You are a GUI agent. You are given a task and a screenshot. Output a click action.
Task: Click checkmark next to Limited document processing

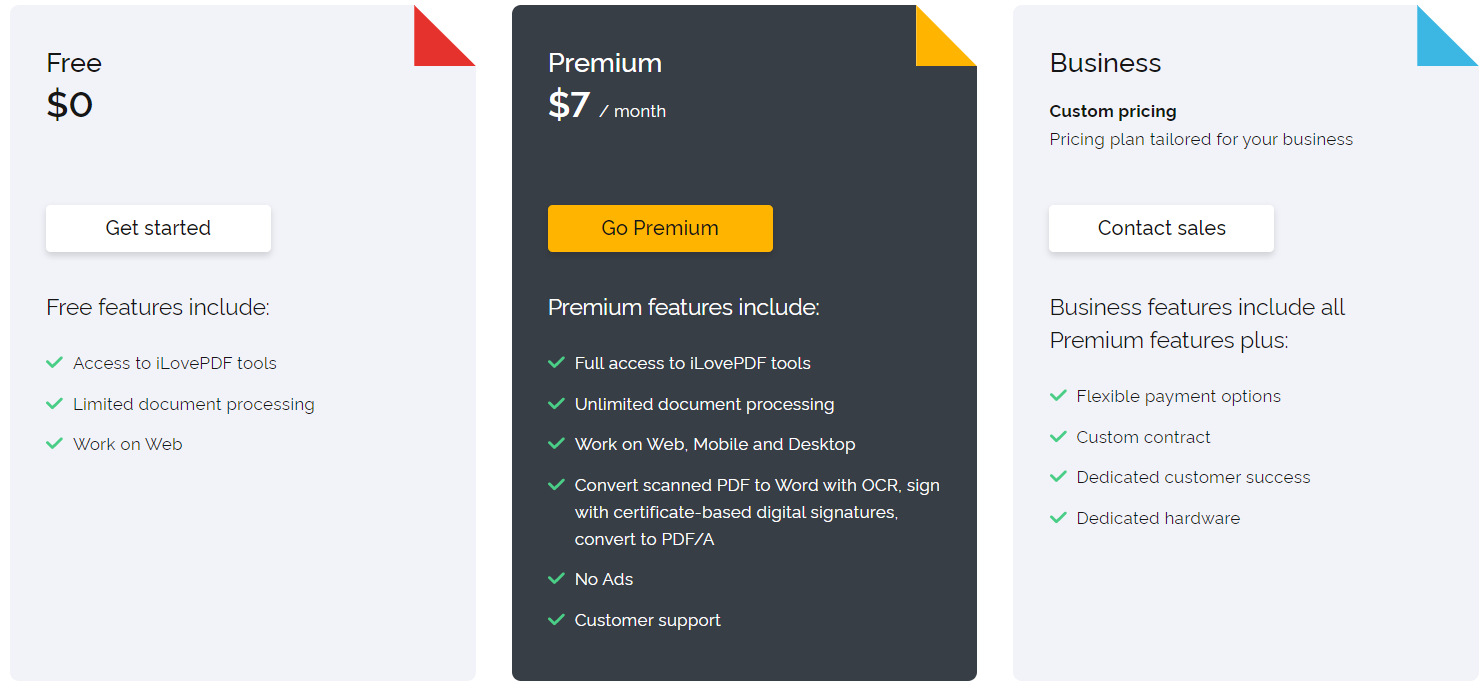tap(55, 404)
